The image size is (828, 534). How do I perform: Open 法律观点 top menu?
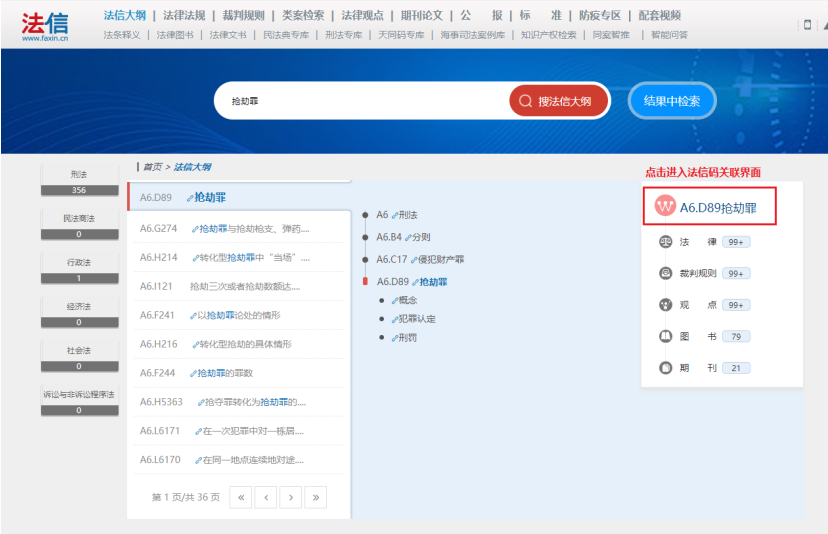(x=362, y=15)
